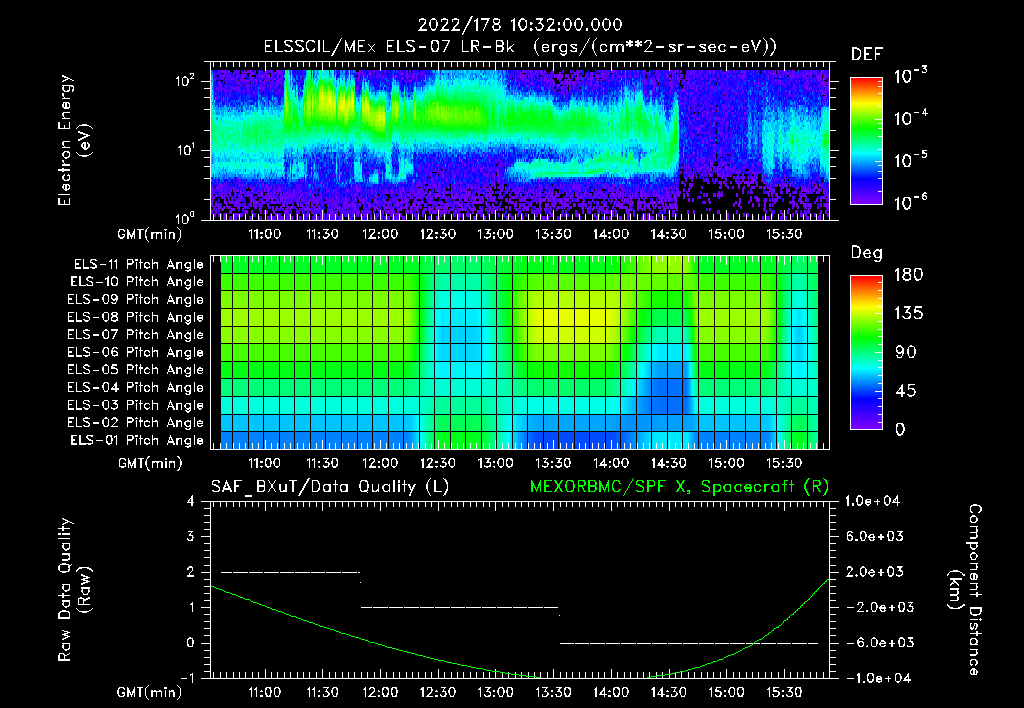Click the 10^2 electron energy tick label
Screen dimensions: 1024x708
tap(185, 81)
